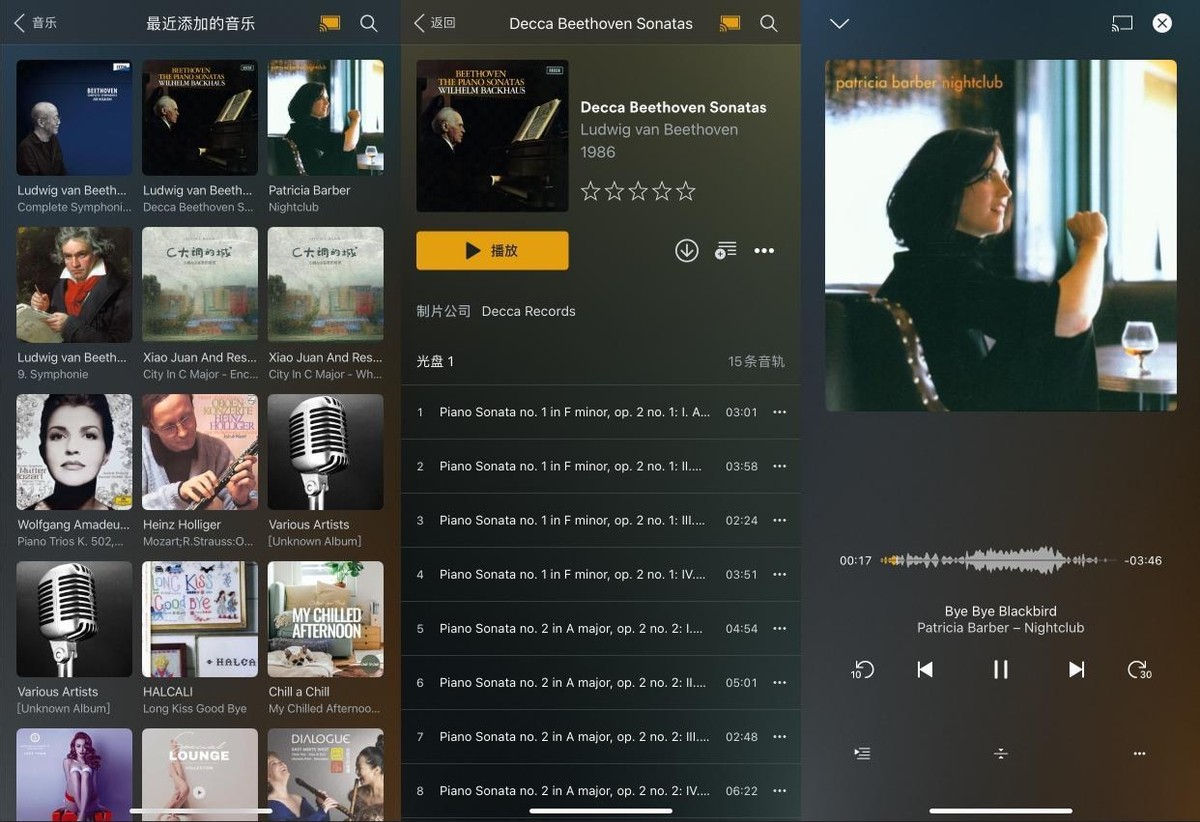Open equalizer settings icon in player
The width and height of the screenshot is (1200, 822).
pyautogui.click(x=1000, y=753)
